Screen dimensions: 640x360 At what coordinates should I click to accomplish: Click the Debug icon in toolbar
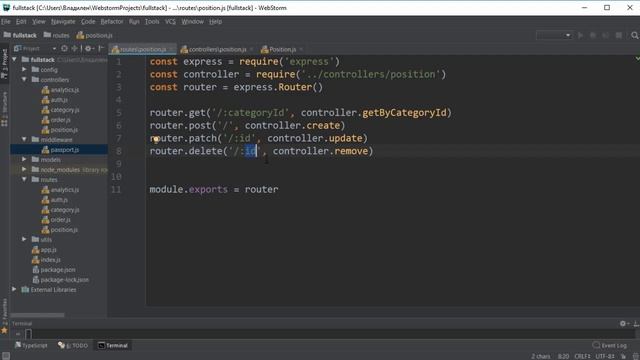(593, 36)
